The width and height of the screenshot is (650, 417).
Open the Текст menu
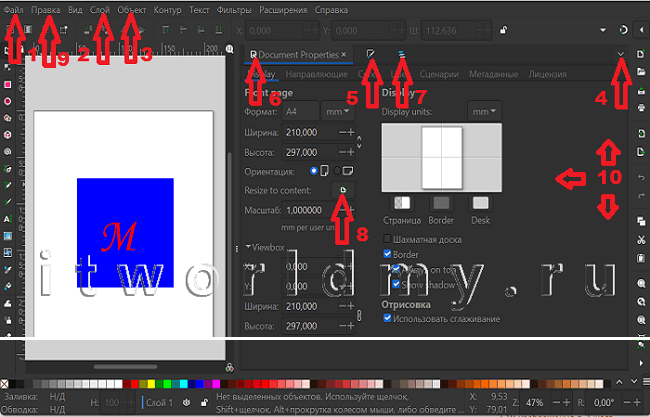point(199,10)
